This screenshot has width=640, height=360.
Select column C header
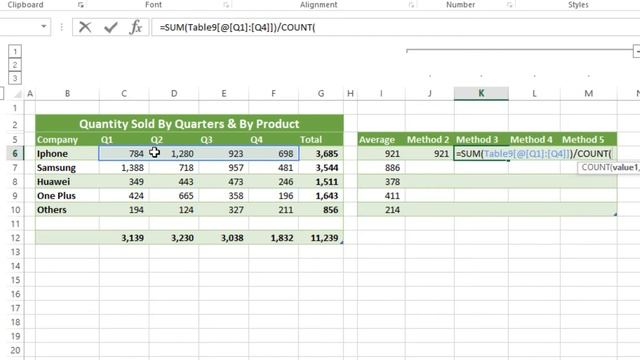coord(124,93)
